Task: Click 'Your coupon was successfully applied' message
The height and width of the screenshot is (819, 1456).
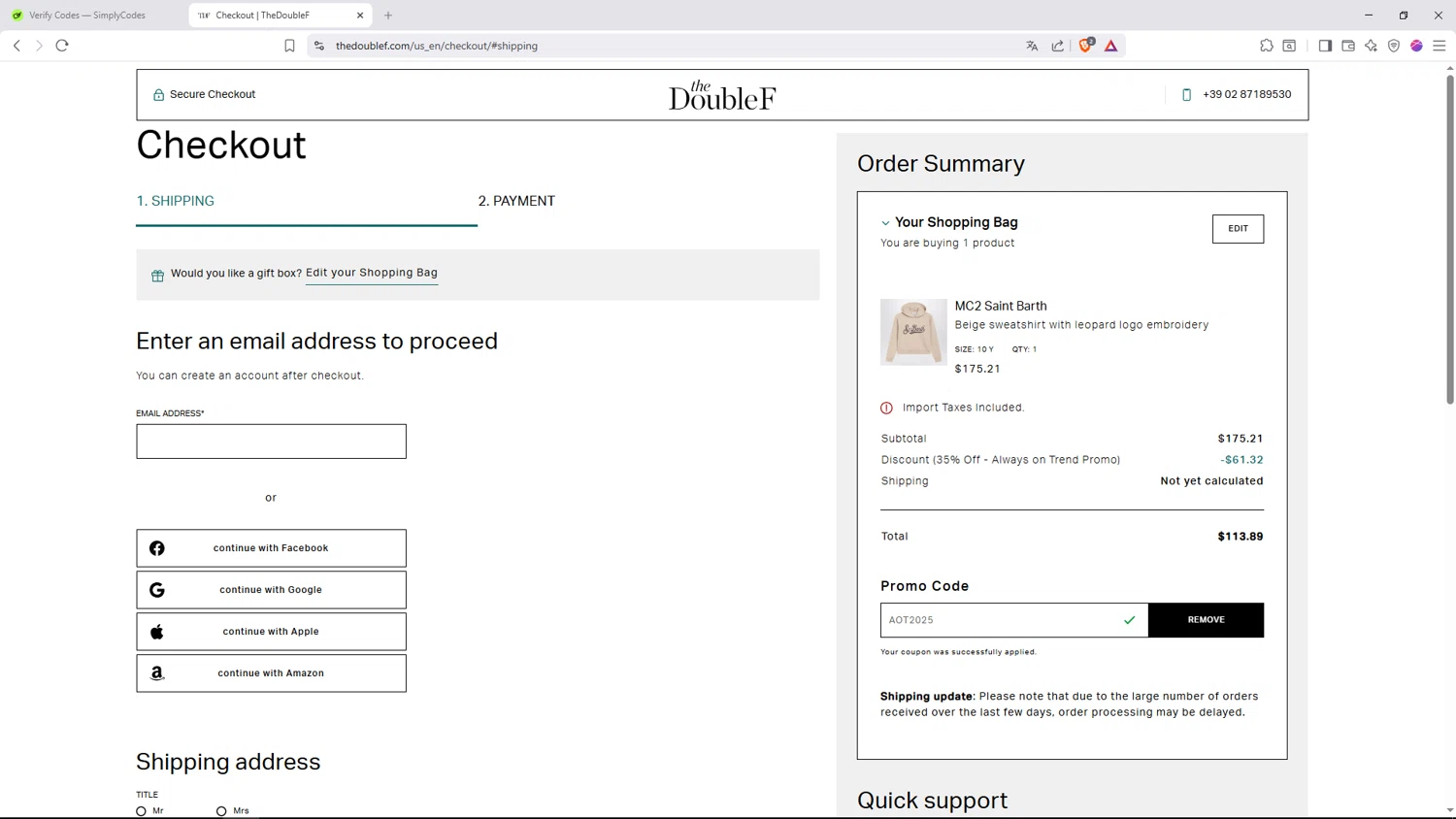Action: pos(958,652)
